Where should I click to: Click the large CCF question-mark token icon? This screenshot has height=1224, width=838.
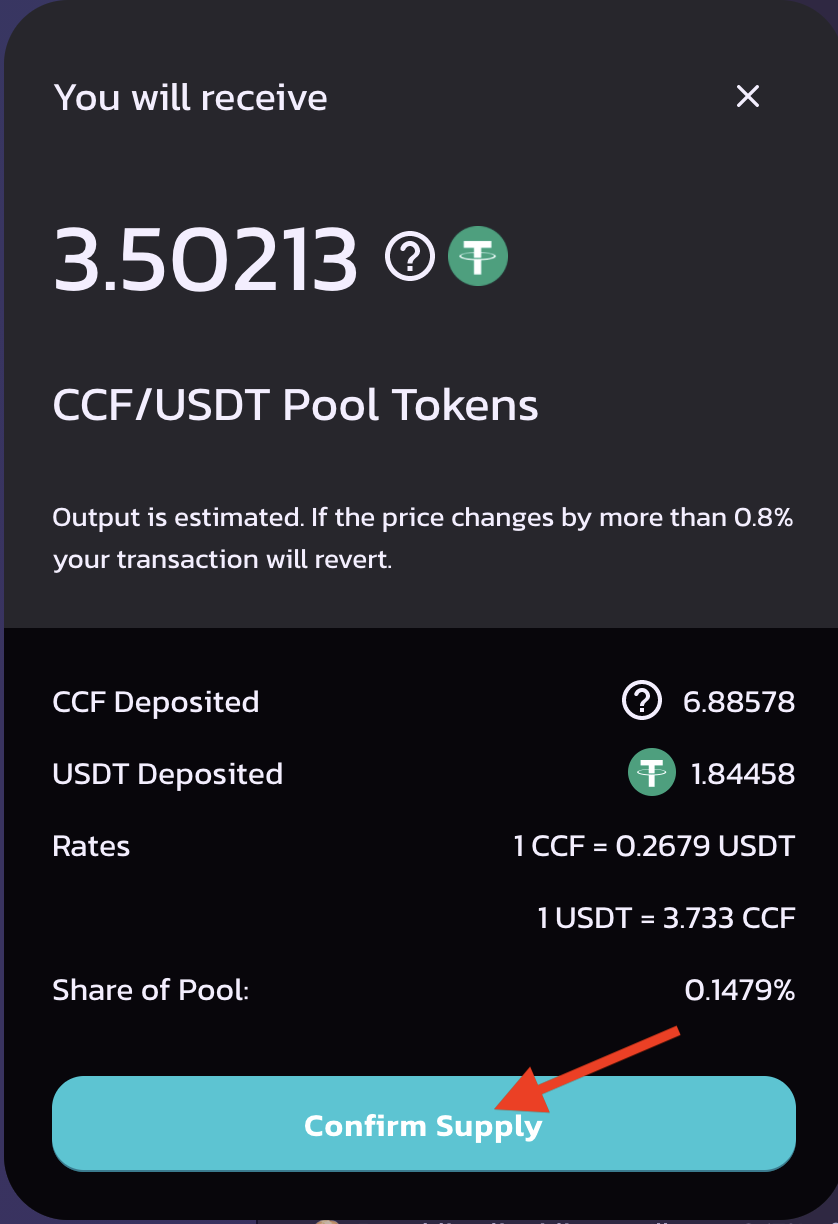tap(410, 257)
